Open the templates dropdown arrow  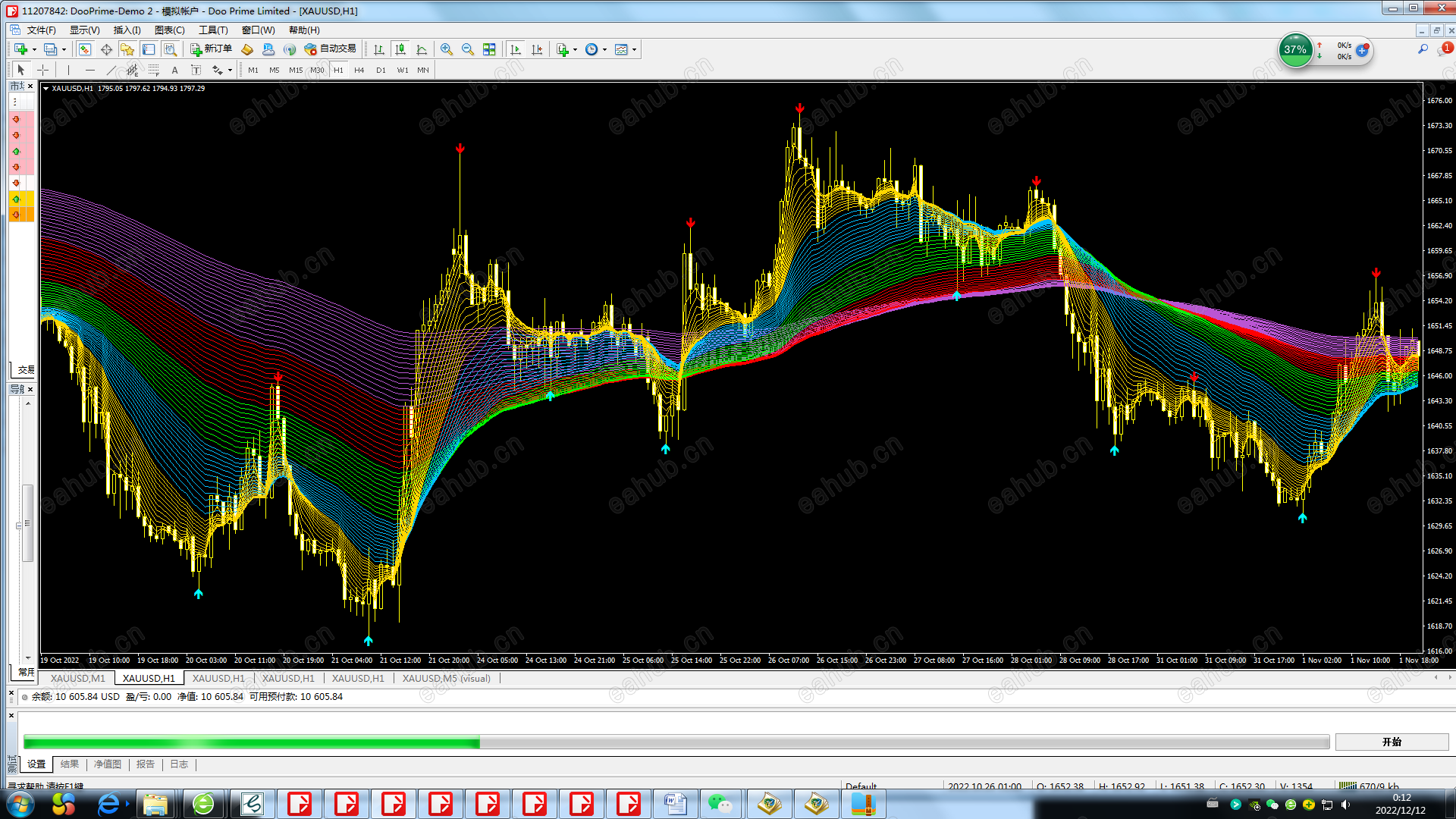point(635,50)
